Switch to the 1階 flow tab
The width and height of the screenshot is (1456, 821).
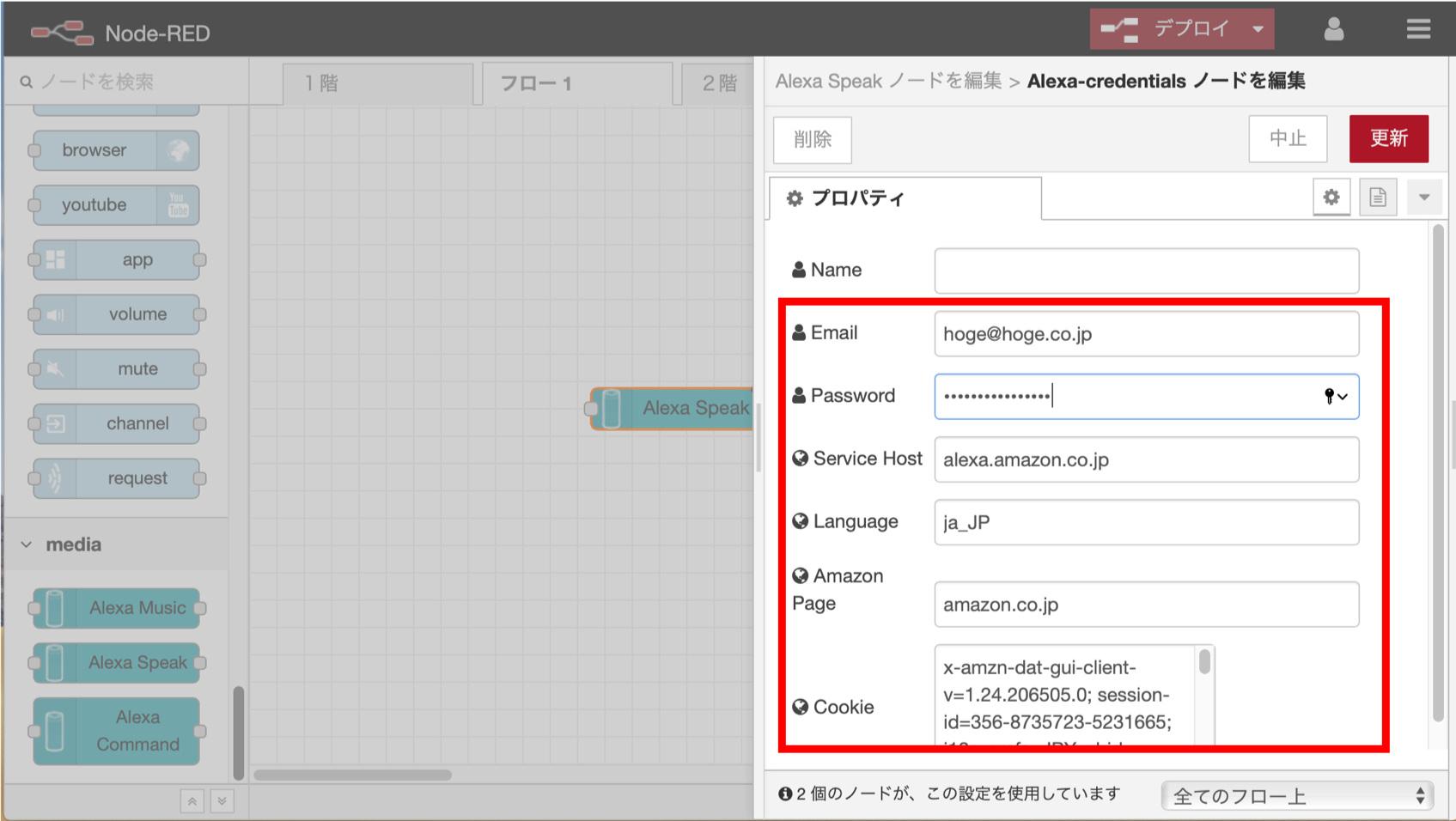pos(377,83)
